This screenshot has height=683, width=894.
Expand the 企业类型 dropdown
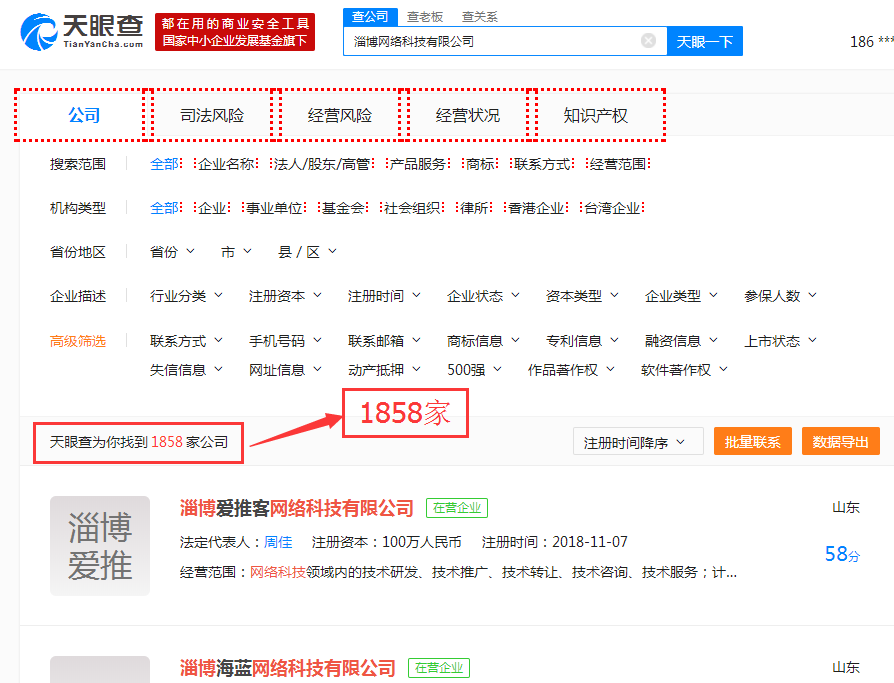click(681, 296)
